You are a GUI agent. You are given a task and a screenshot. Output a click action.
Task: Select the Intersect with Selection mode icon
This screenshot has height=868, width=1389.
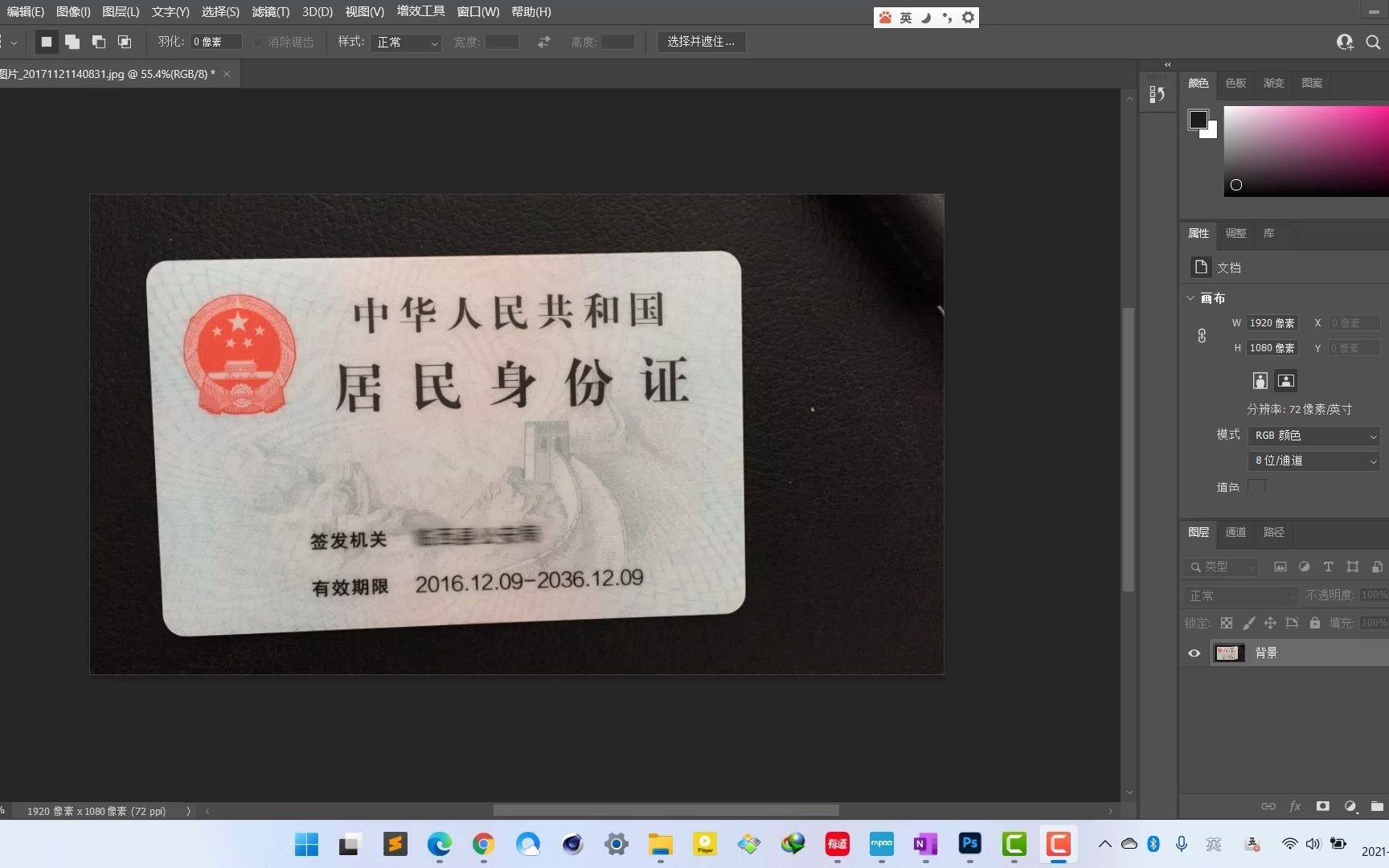[x=125, y=42]
